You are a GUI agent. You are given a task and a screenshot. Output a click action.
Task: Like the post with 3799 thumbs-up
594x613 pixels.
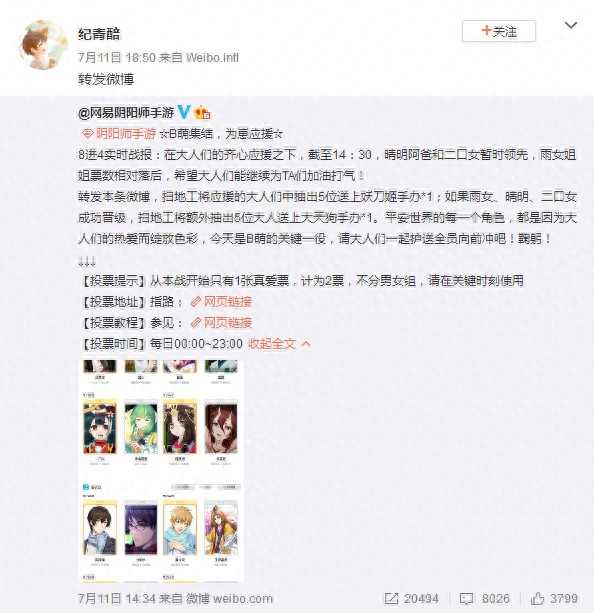tap(554, 599)
